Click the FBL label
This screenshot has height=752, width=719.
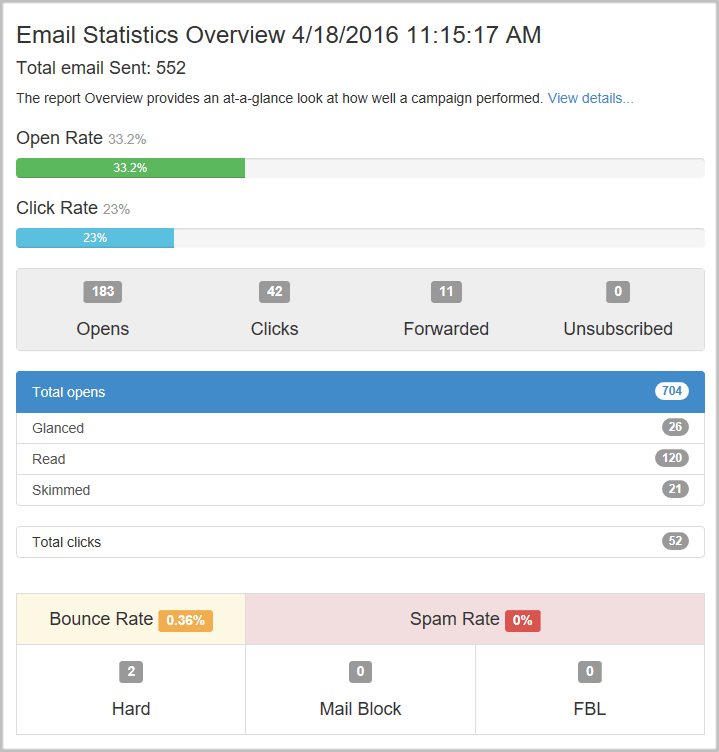[589, 709]
